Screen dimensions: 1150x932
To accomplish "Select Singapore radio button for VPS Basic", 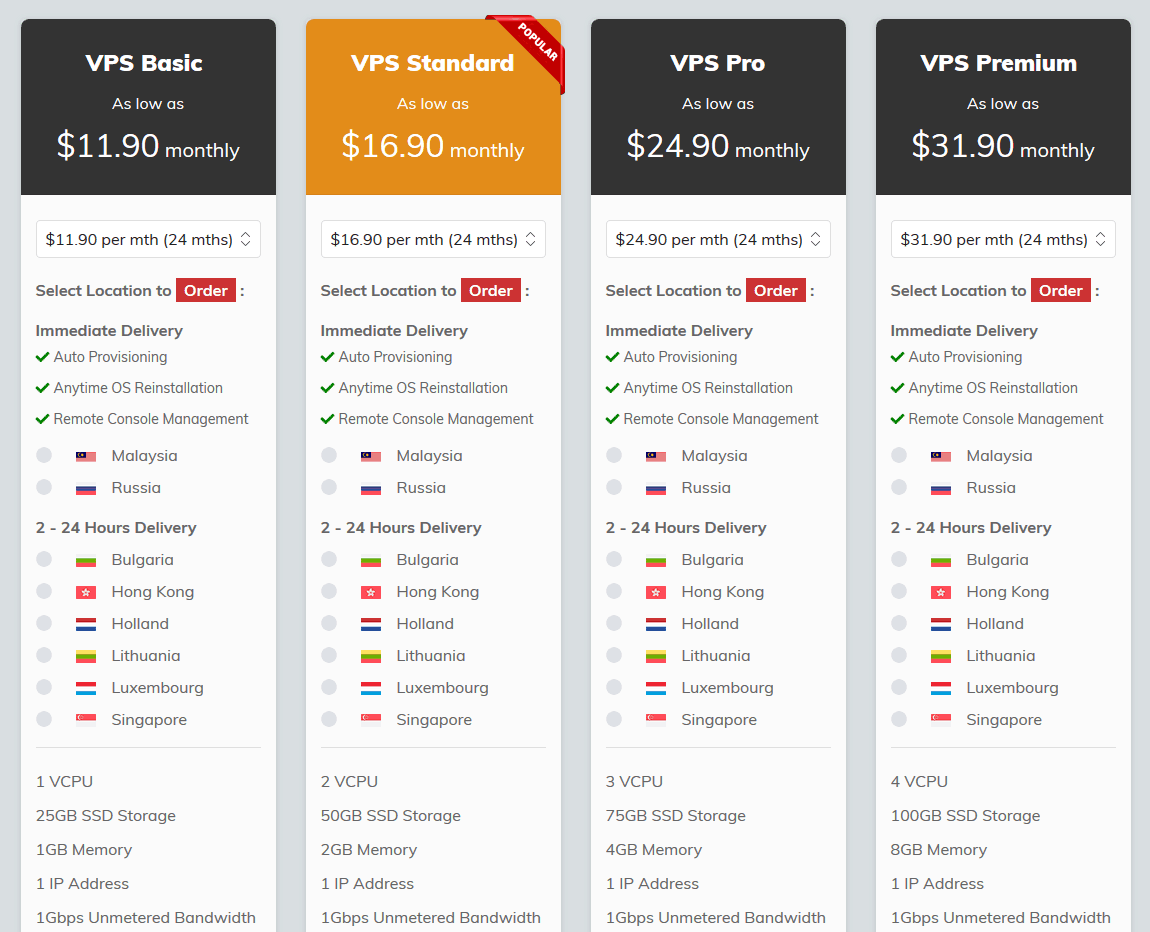I will (x=44, y=719).
